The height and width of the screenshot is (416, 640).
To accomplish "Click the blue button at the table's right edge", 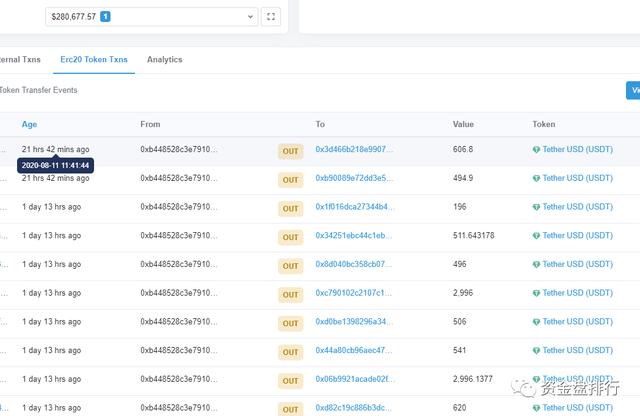I will 632,90.
